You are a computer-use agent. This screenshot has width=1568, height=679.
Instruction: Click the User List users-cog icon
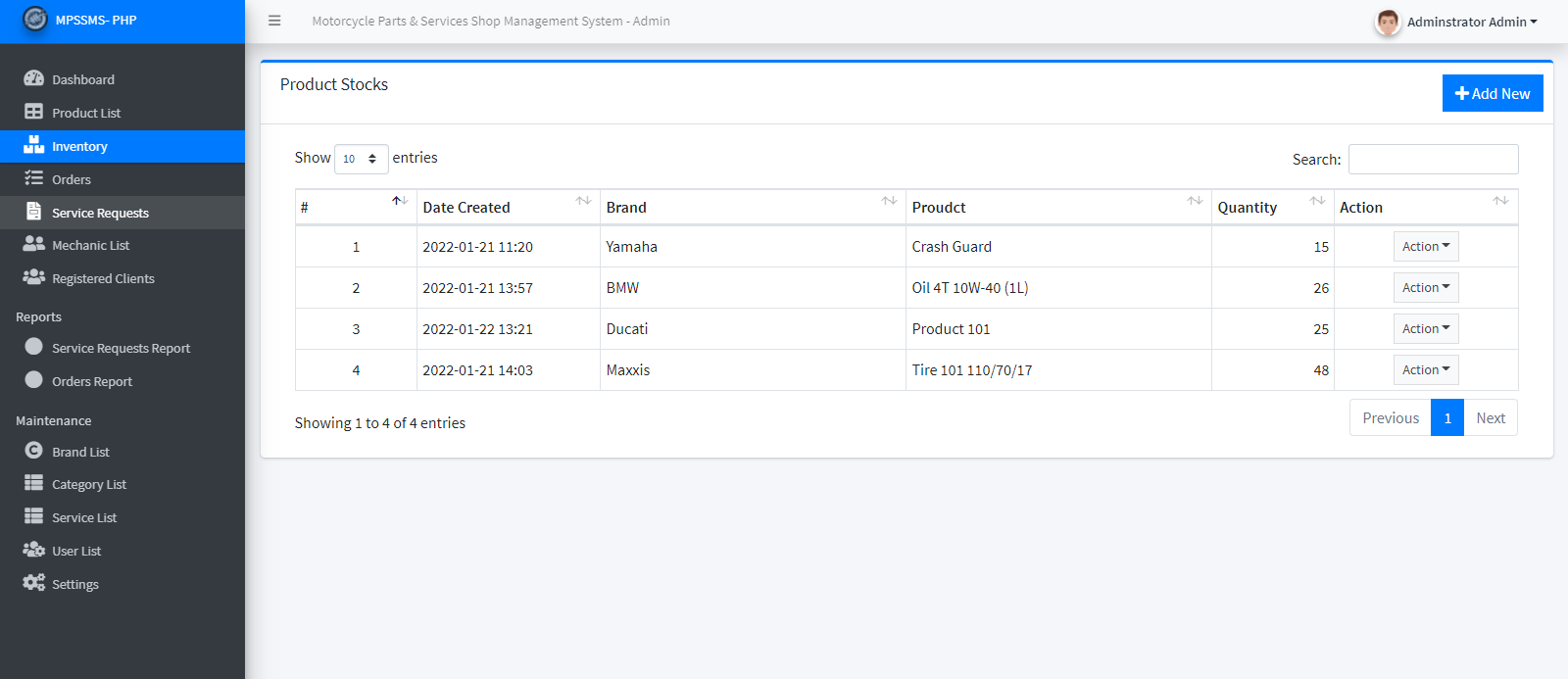tap(34, 550)
